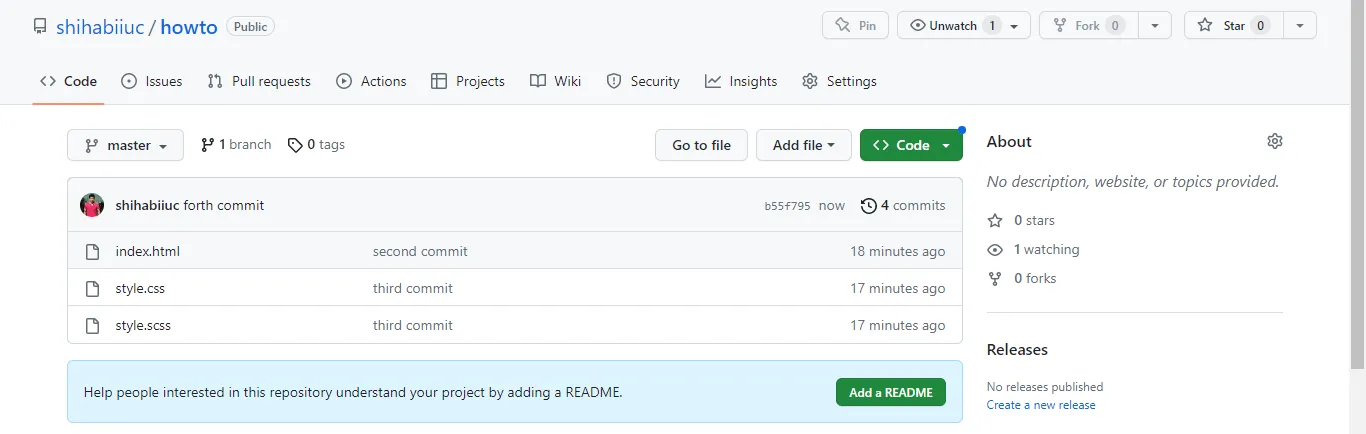The image size is (1366, 434).
Task: Go to the Security tab
Action: point(643,81)
